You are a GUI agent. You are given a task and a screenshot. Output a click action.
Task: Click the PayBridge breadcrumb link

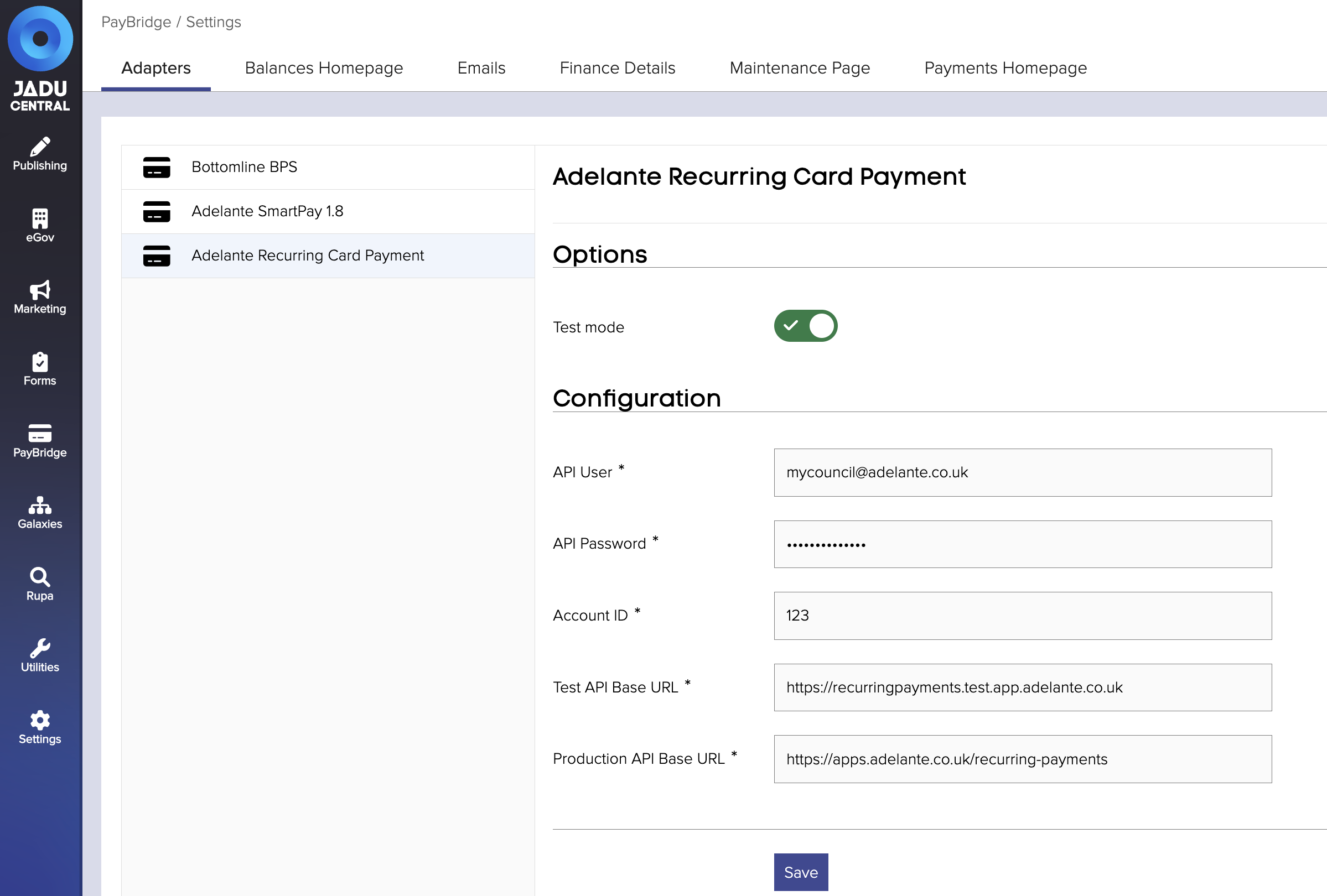[x=136, y=22]
